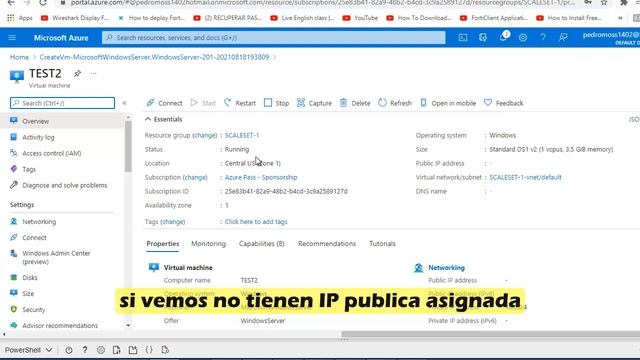Viewport: 640px width, 360px height.
Task: Open the CreateVm deployment breadcrumb link
Action: 154,57
